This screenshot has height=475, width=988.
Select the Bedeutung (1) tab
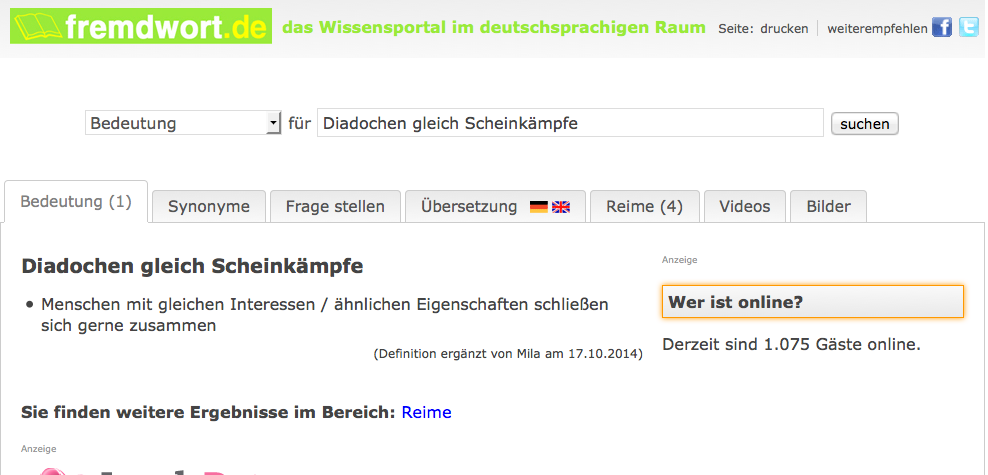pos(76,202)
